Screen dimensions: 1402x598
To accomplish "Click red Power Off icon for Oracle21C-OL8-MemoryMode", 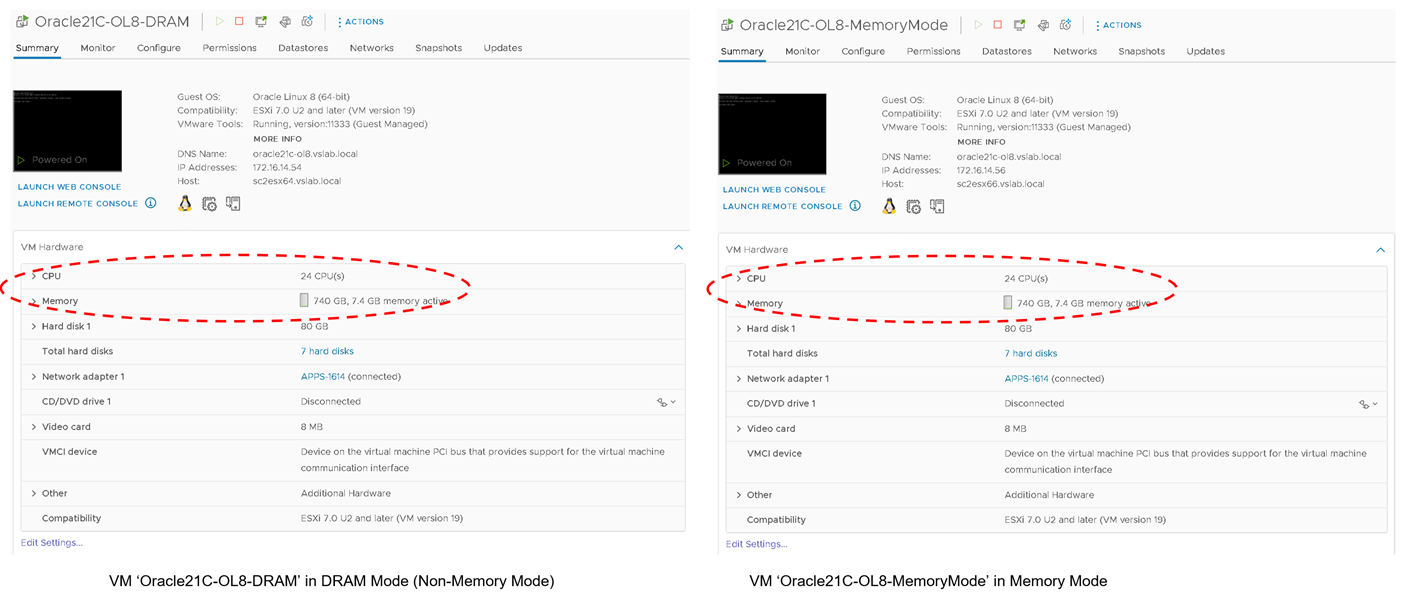I will pos(997,25).
